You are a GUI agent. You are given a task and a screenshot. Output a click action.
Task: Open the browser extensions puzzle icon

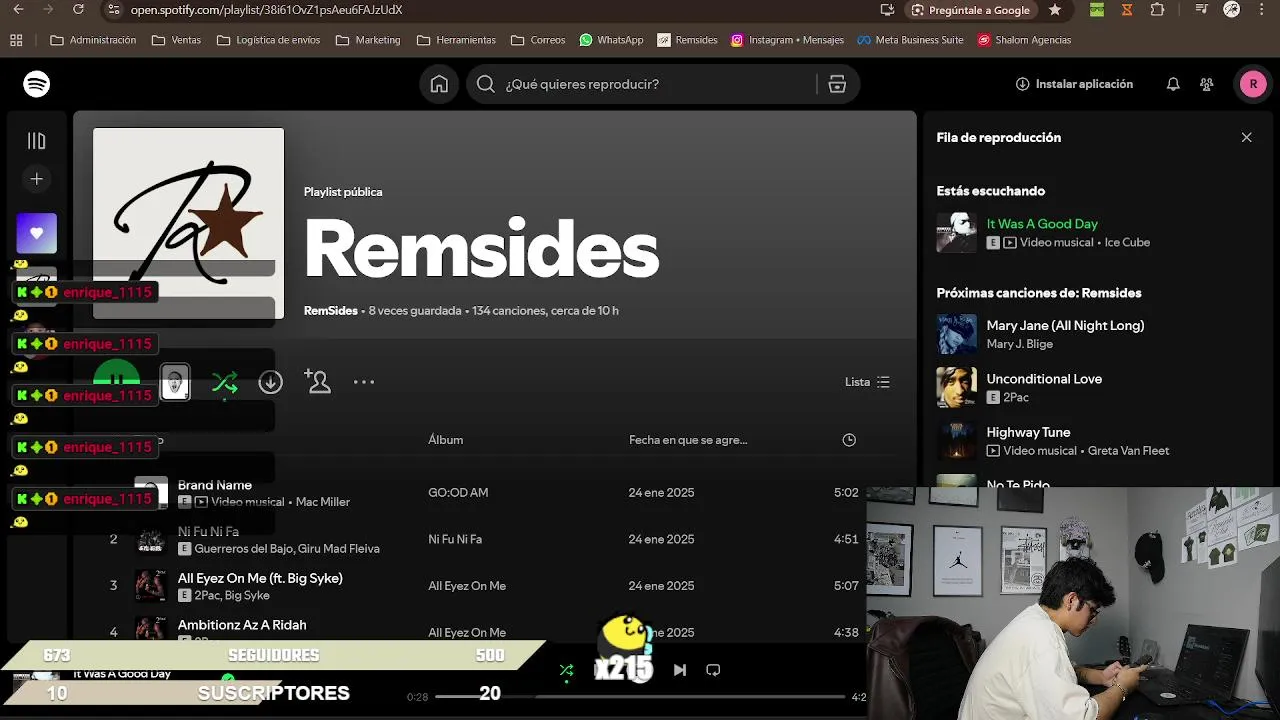[1157, 10]
